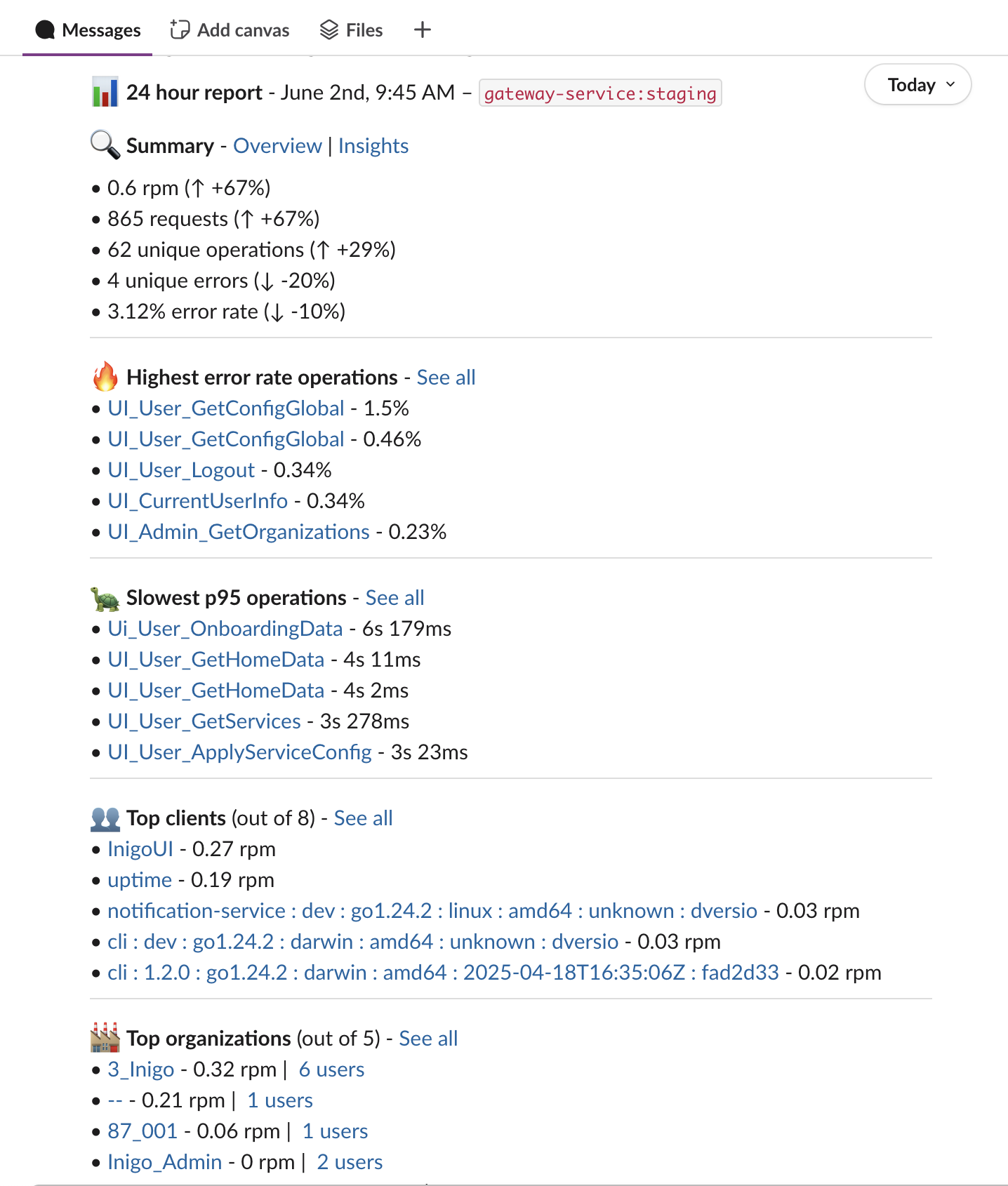Viewport: 1008px width, 1186px height.
Task: Open the UI_Admin_GetOrganizations operation
Action: pyautogui.click(x=239, y=532)
